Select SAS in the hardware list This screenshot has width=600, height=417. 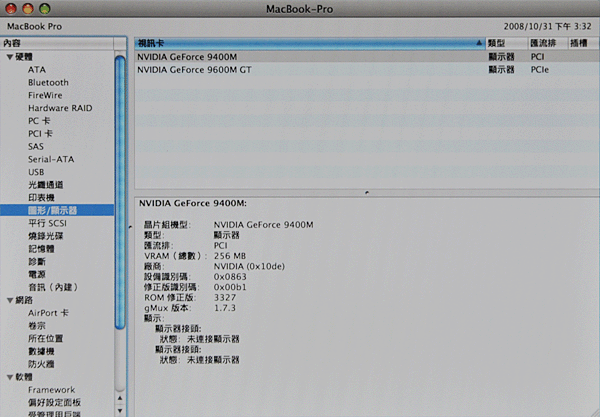coord(36,147)
